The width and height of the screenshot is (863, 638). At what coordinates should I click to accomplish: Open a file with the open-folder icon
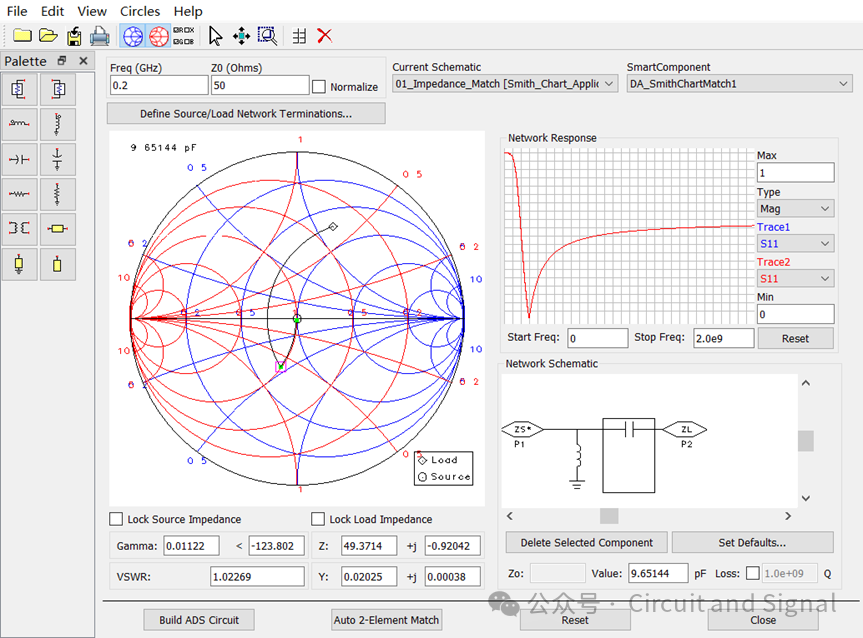(48, 36)
